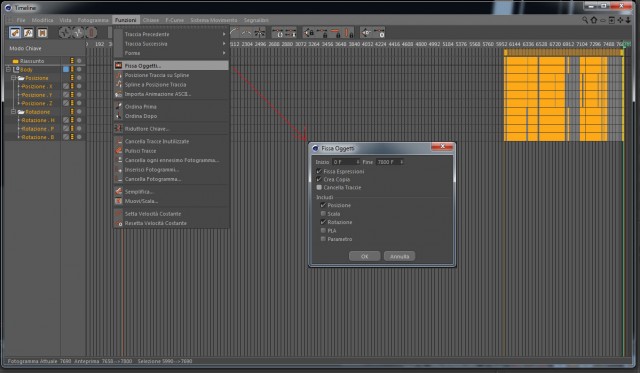This screenshot has height=373, width=640.
Task: Toggle the dot on the Riassunto row
Action: tap(79, 61)
